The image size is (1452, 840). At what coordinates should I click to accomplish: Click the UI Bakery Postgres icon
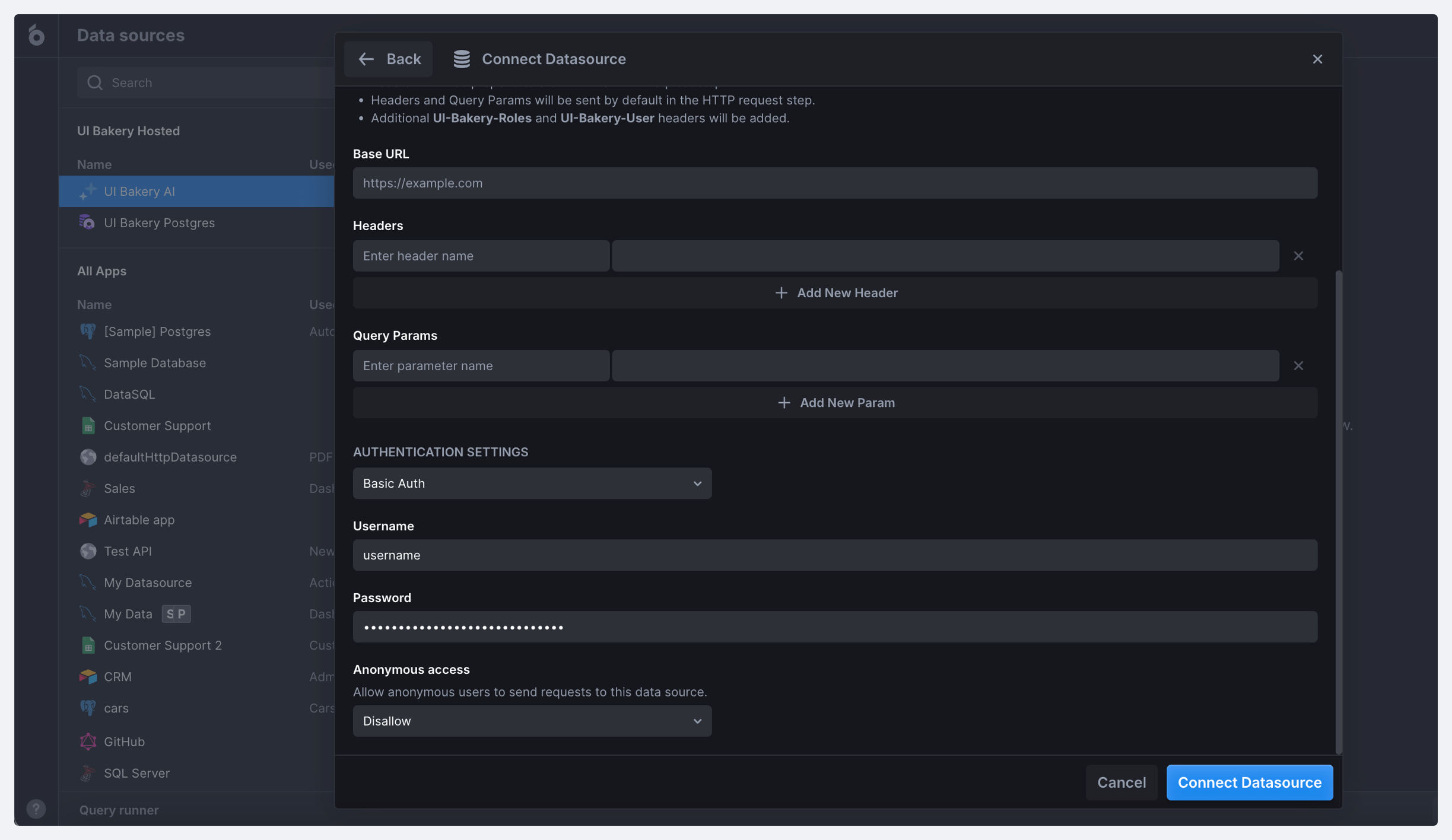click(x=87, y=222)
